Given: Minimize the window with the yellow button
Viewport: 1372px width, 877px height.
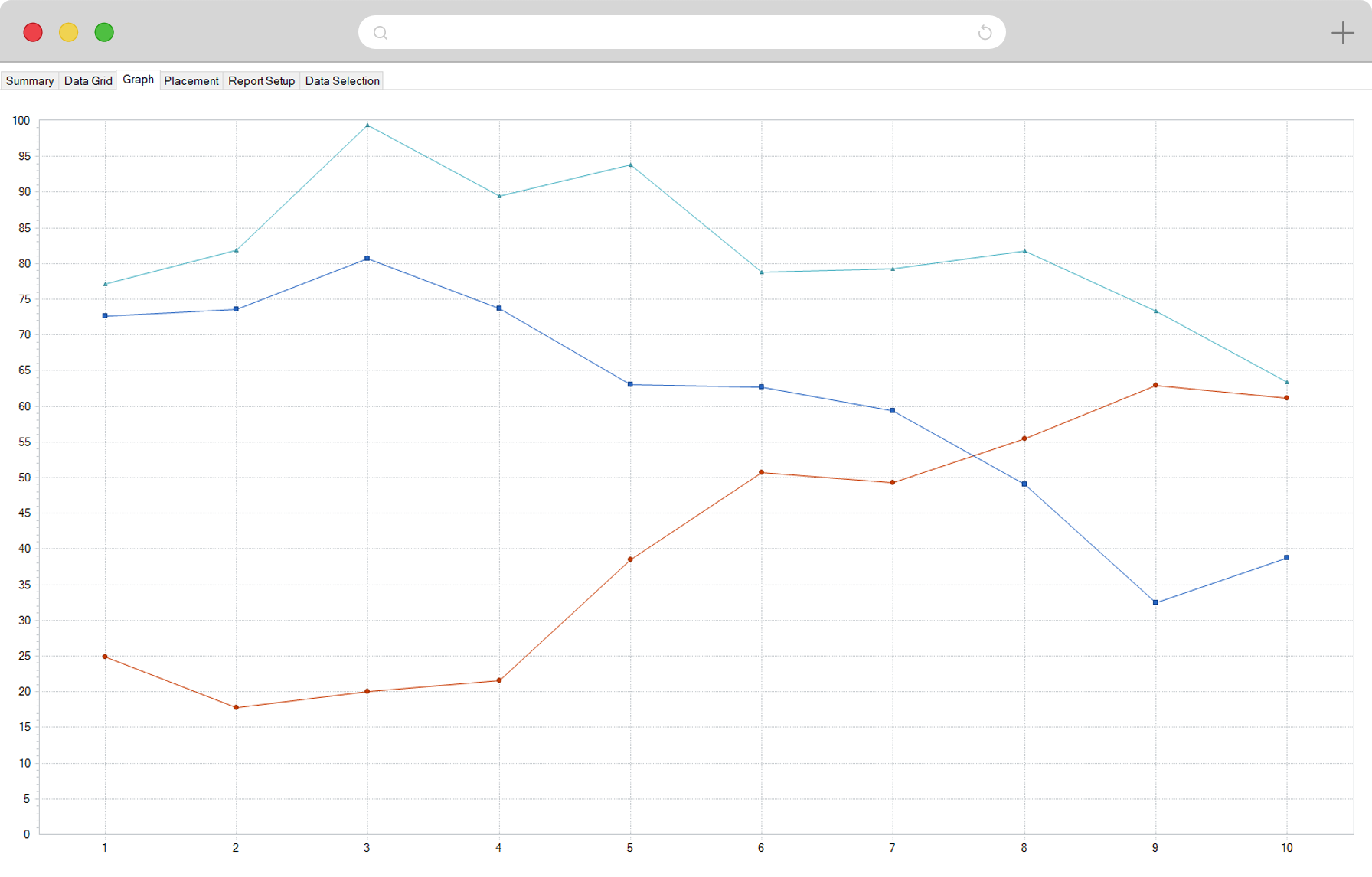Looking at the screenshot, I should [69, 32].
